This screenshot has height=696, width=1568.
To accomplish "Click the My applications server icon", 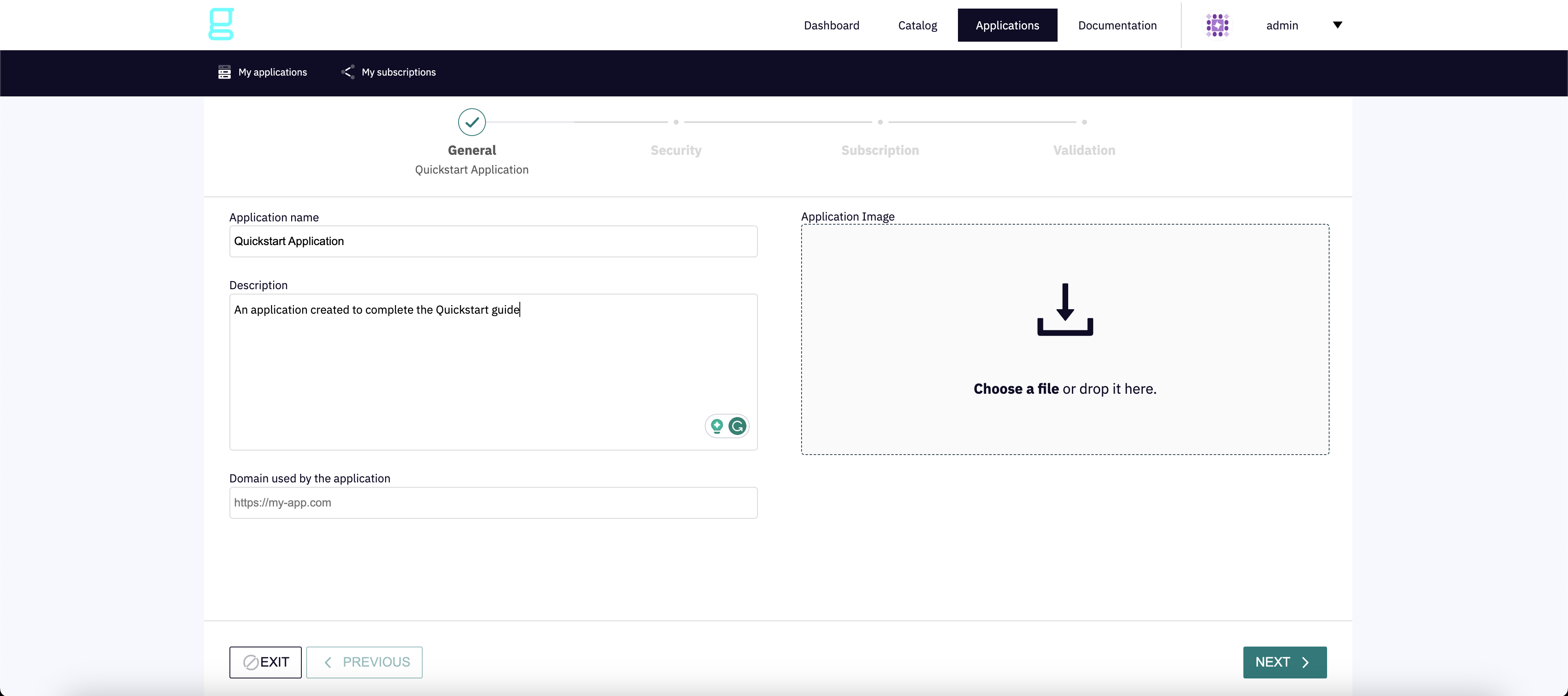I will tap(224, 72).
